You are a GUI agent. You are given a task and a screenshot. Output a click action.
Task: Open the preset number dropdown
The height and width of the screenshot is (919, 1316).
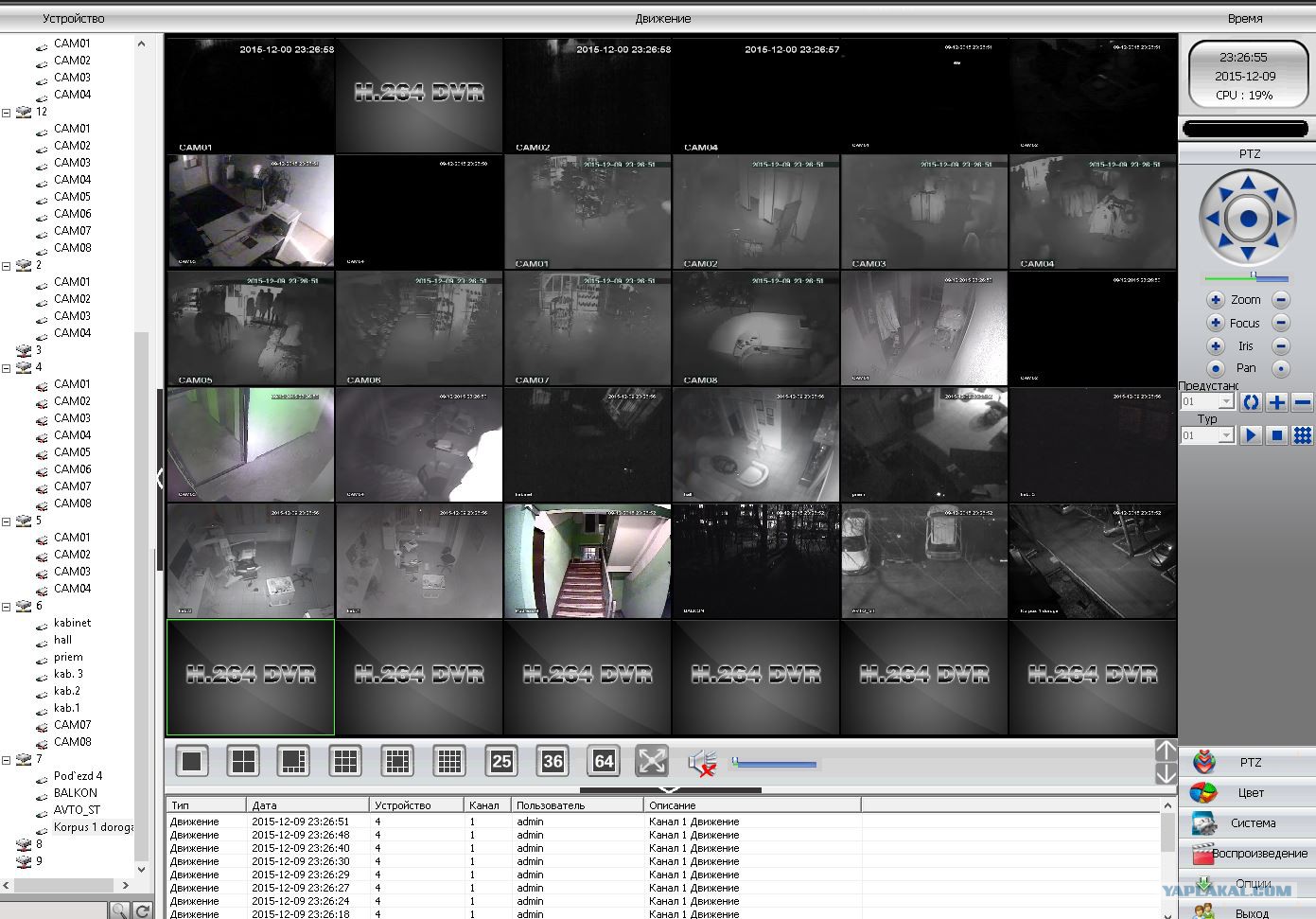[x=1225, y=402]
